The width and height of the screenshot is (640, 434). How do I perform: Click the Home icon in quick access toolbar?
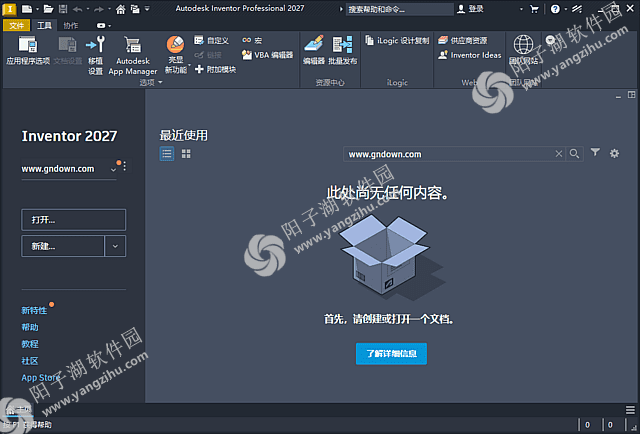(120, 9)
